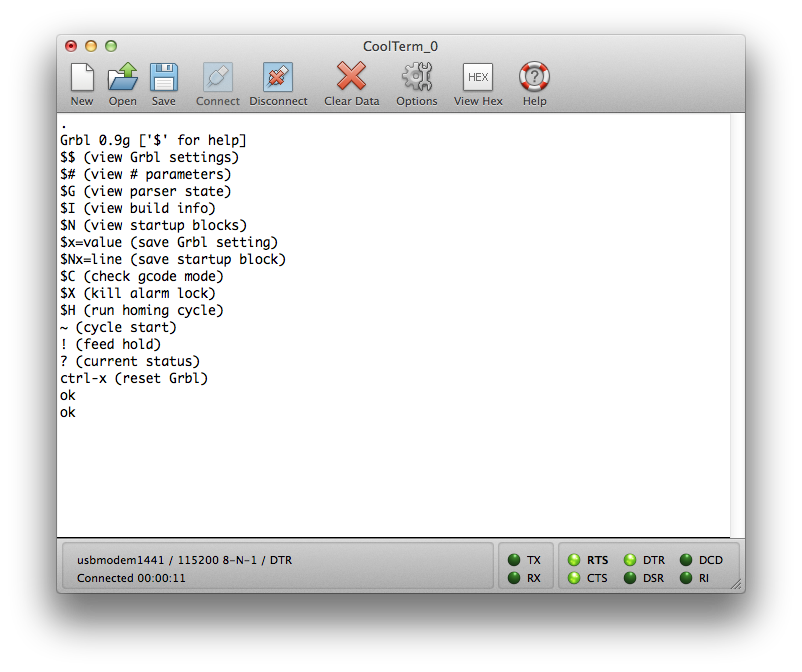This screenshot has width=802, height=672.
Task: Open Help lifebuoy icon
Action: 534,78
